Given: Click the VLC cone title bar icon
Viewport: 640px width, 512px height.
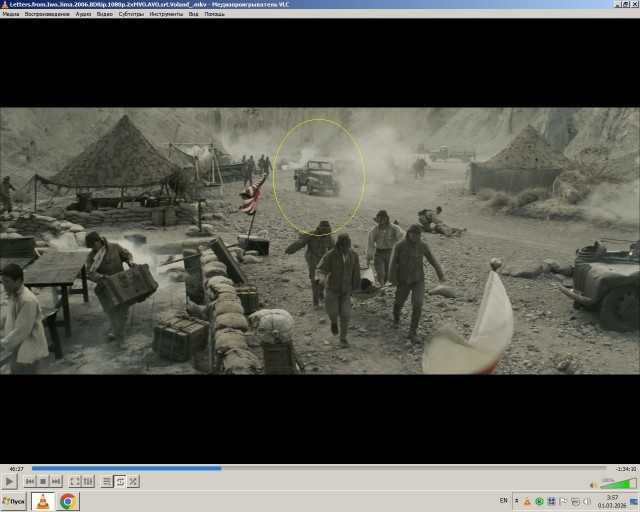Looking at the screenshot, I should pos(5,4).
